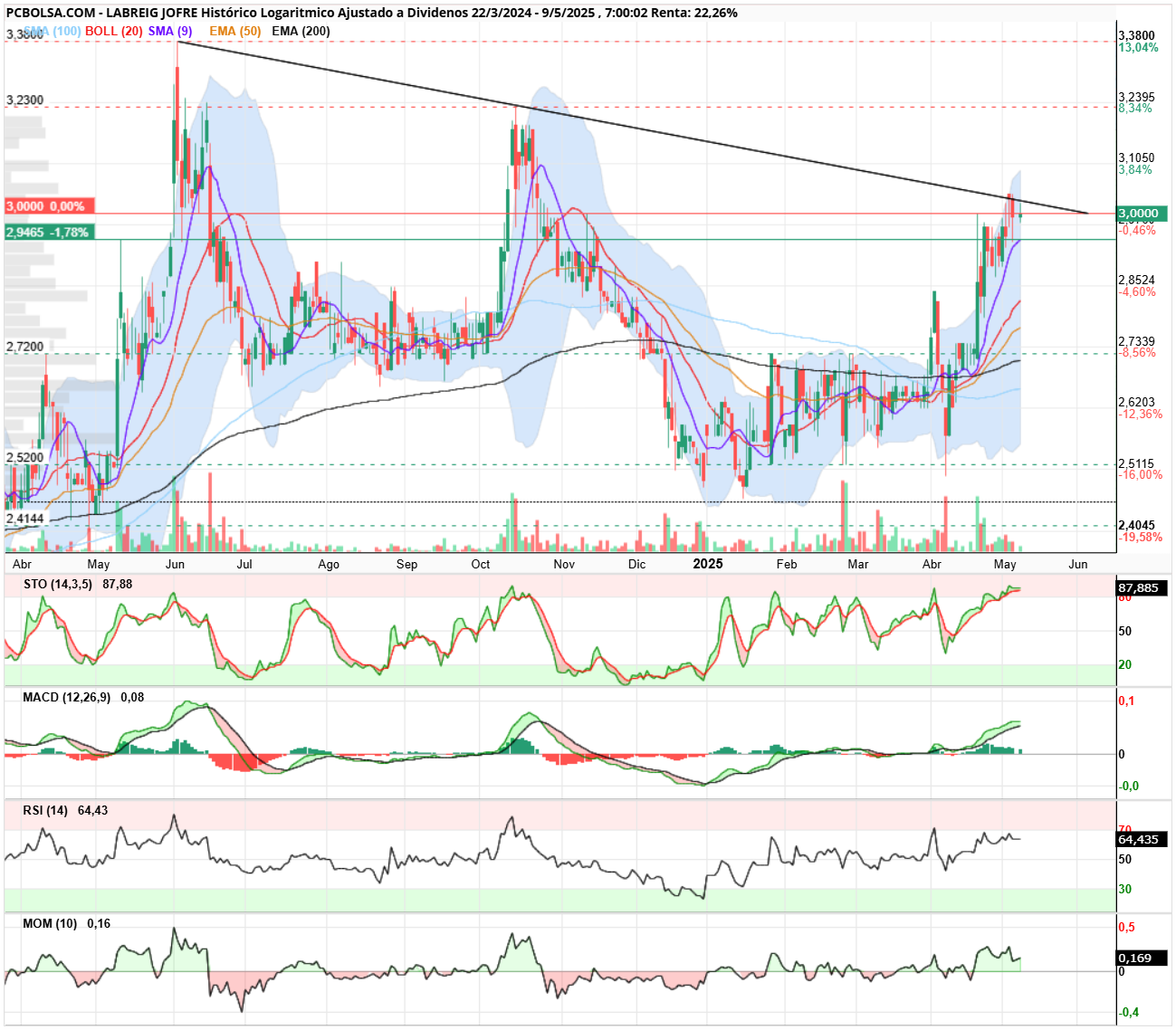Select the 3,1050 price axis value
Viewport: 1176px width, 1030px height.
tap(1137, 157)
